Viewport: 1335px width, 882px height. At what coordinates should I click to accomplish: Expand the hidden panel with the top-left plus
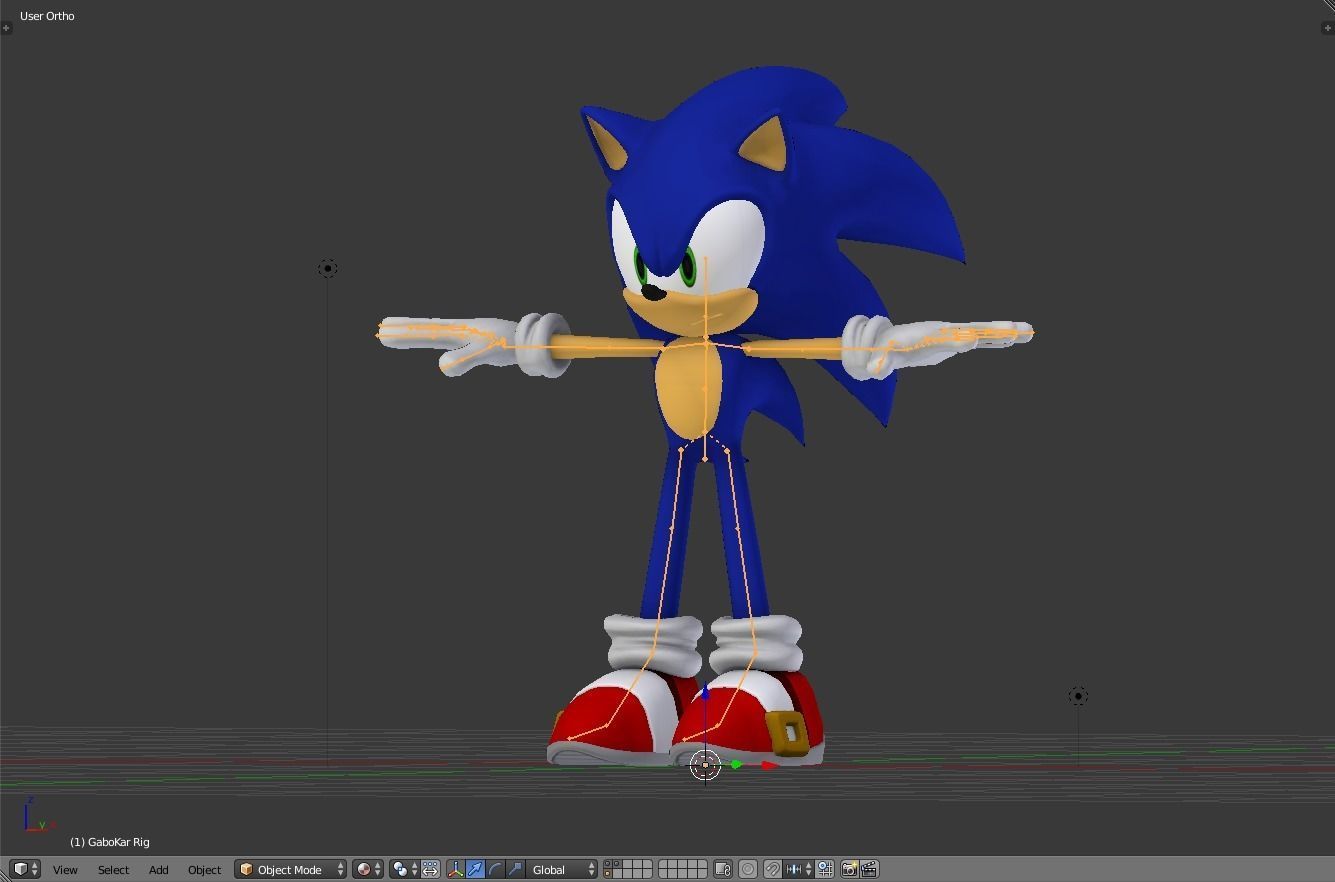pos(6,27)
